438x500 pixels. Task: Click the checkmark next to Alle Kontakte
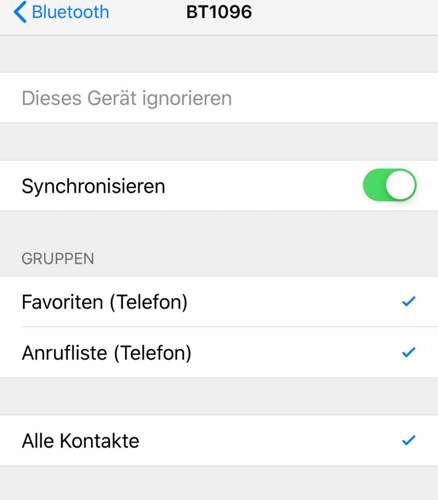pos(408,440)
